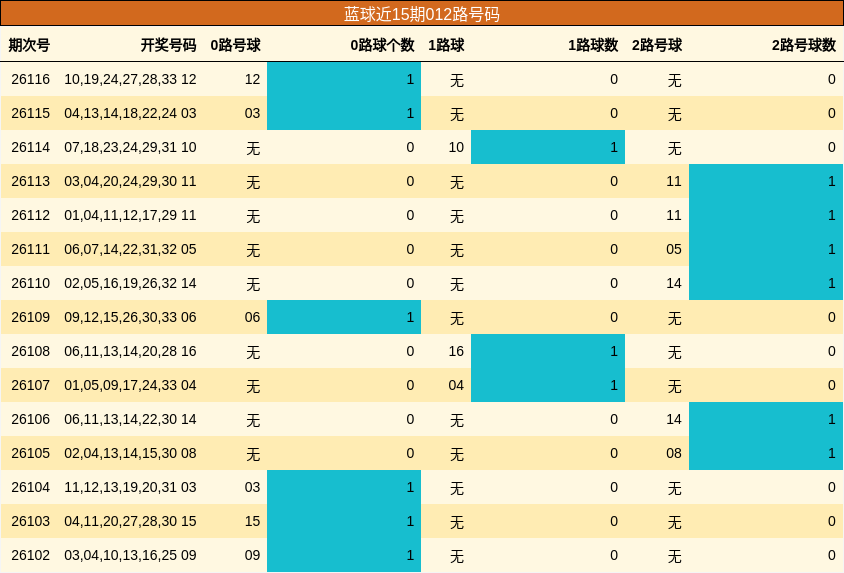
Task: Click draw numbers 06,11,13,14,22,30 14
Action: click(130, 419)
